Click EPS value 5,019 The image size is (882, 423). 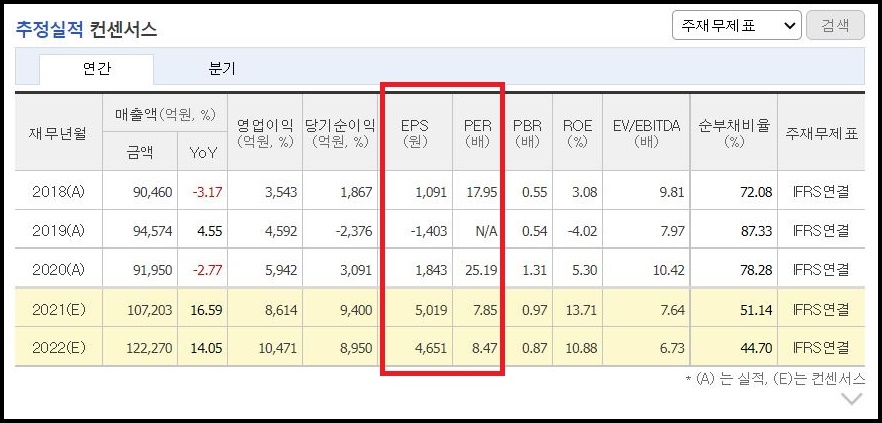[431, 310]
